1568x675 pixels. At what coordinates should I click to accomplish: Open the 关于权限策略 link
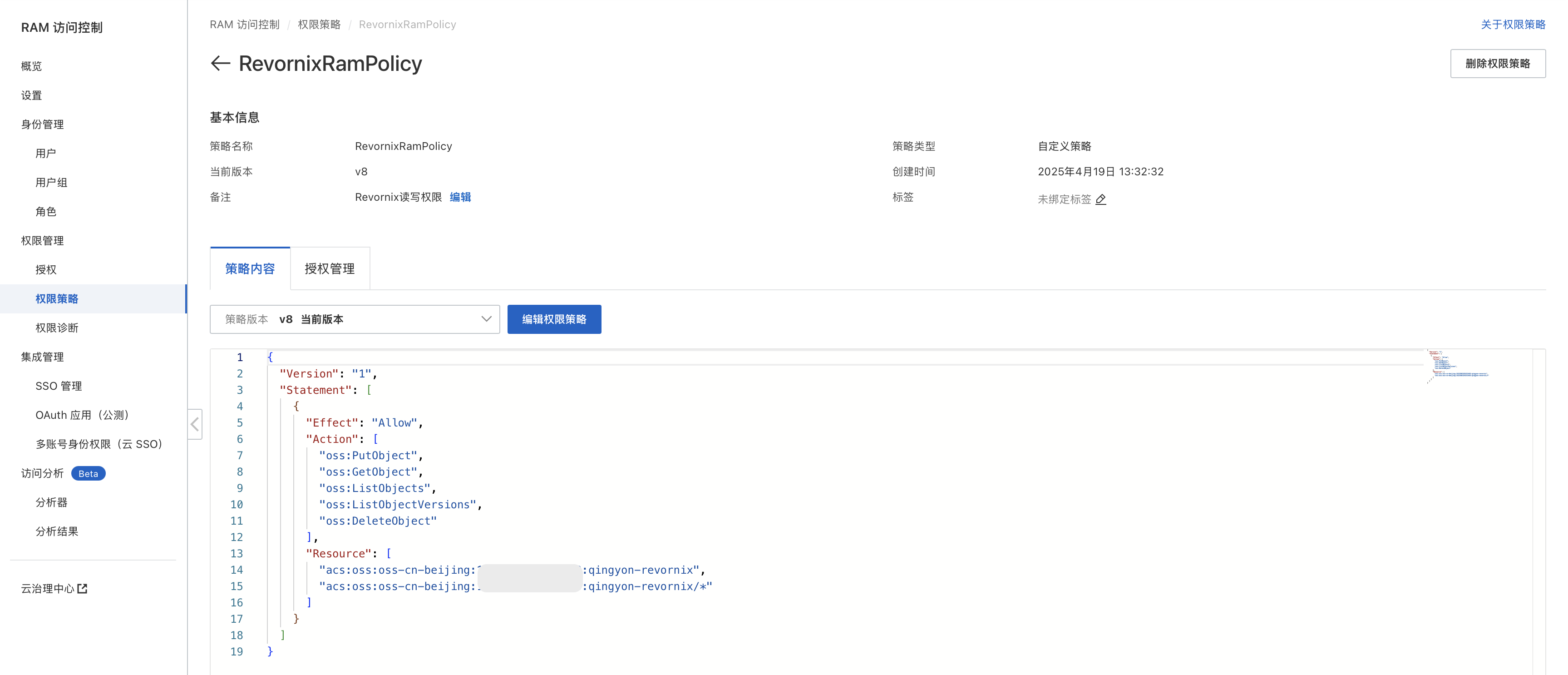[1513, 25]
